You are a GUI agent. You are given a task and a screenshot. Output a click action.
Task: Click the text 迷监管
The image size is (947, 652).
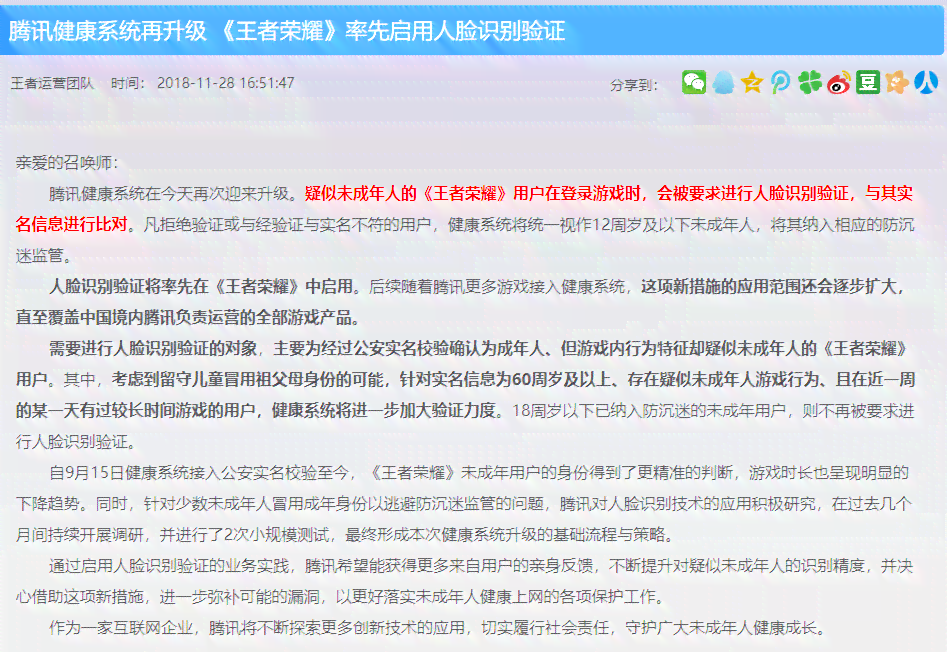point(43,256)
